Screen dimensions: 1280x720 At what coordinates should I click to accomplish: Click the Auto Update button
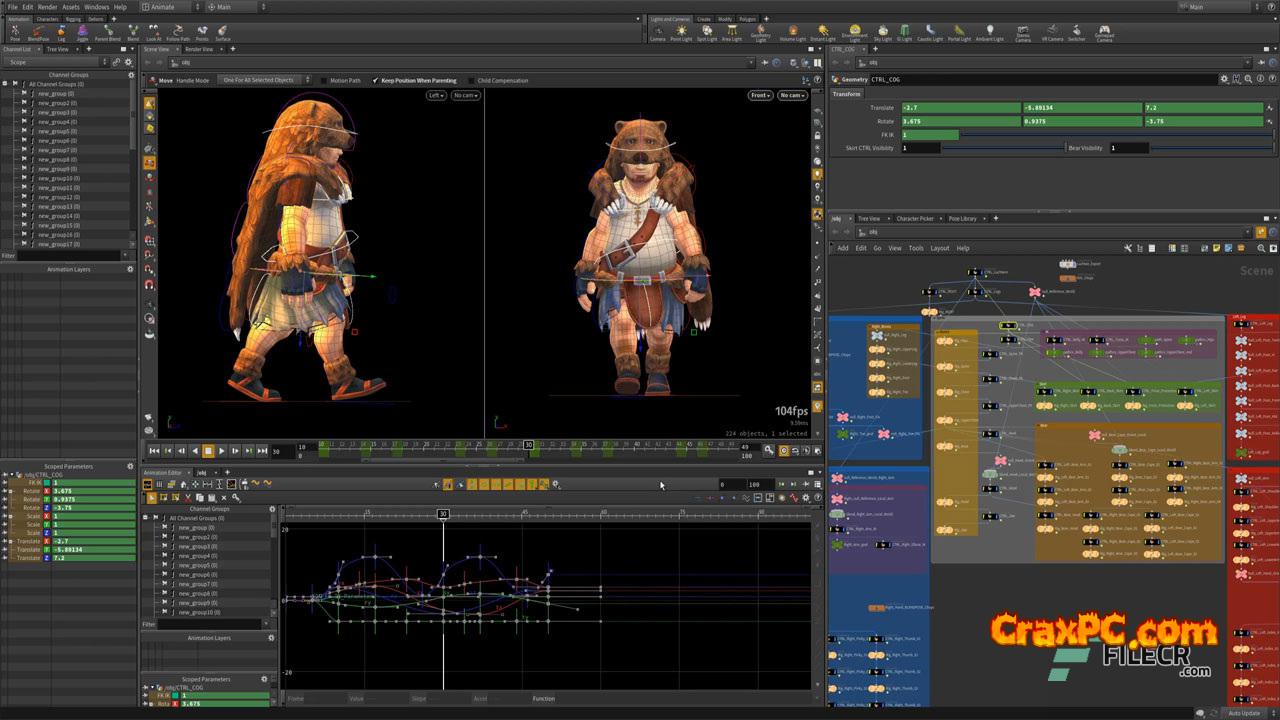[1243, 713]
